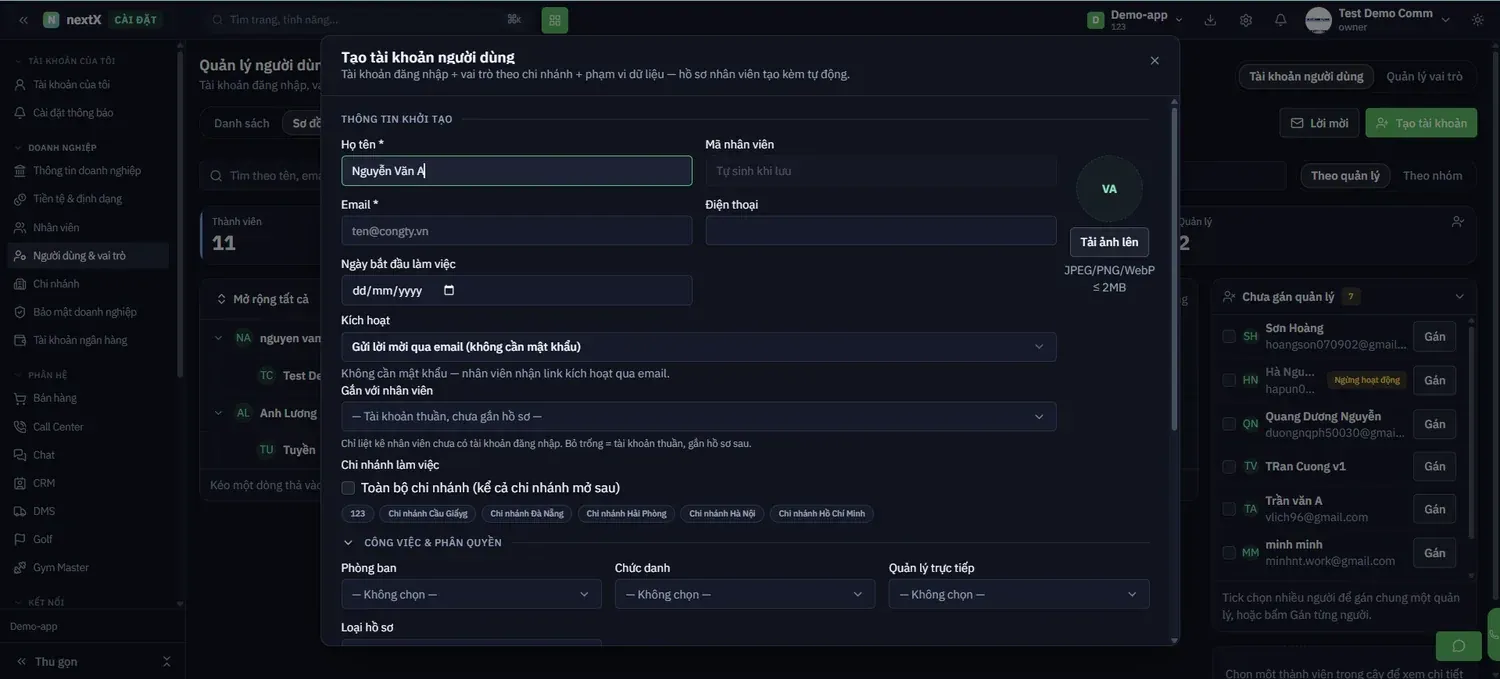Open the green chat bubble button
Image resolution: width=1500 pixels, height=679 pixels.
1458,646
